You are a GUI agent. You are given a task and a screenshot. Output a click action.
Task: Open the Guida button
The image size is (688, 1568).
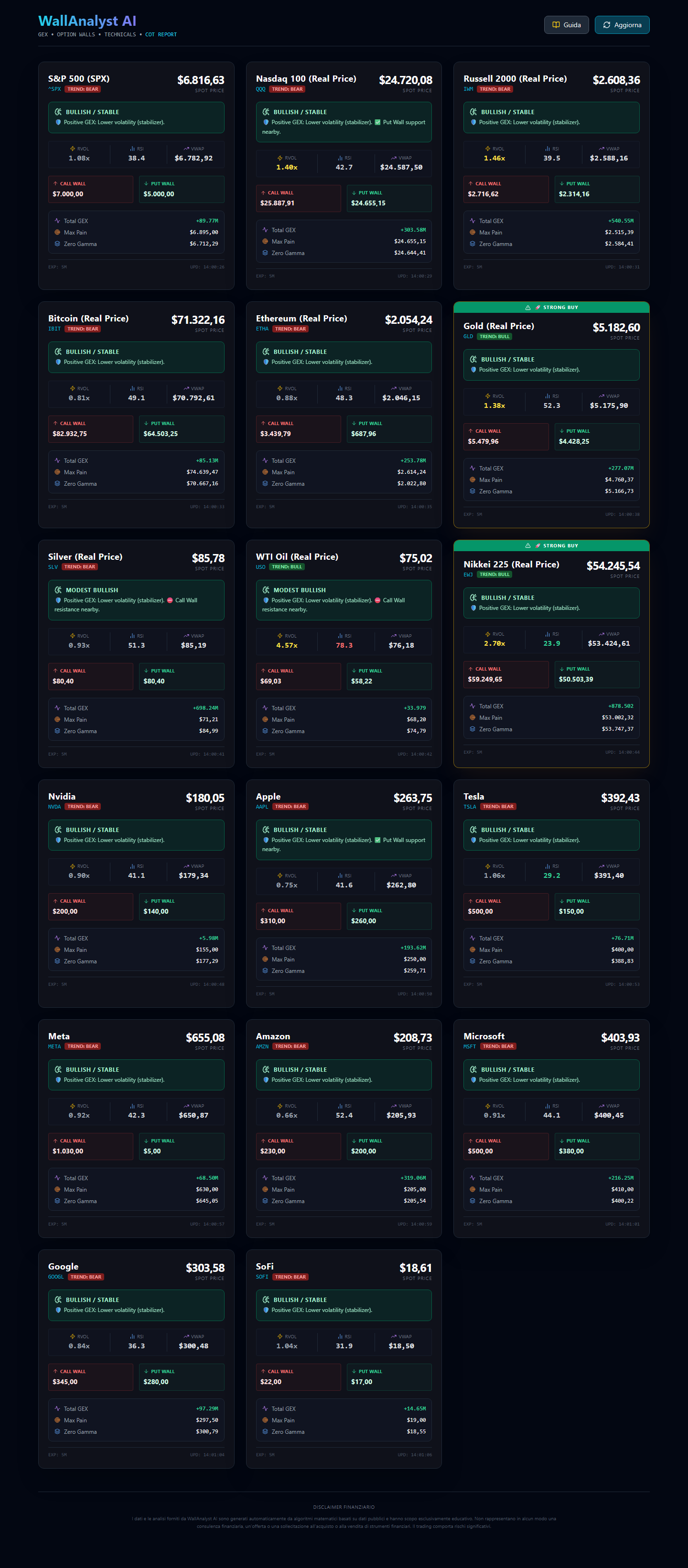566,25
